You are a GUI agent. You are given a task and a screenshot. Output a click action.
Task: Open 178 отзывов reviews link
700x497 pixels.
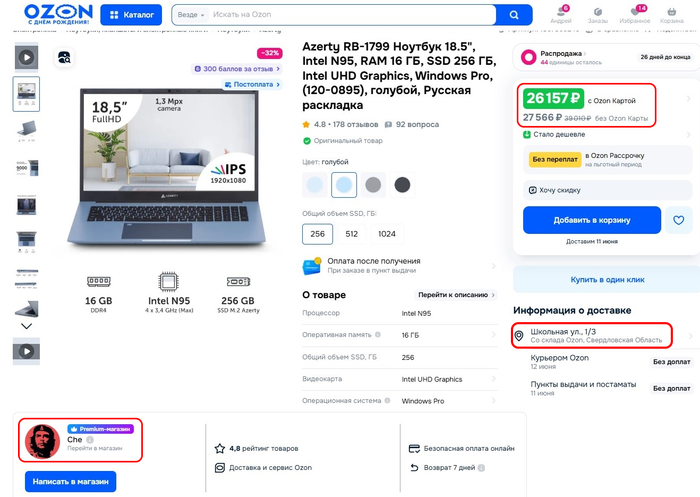click(355, 125)
